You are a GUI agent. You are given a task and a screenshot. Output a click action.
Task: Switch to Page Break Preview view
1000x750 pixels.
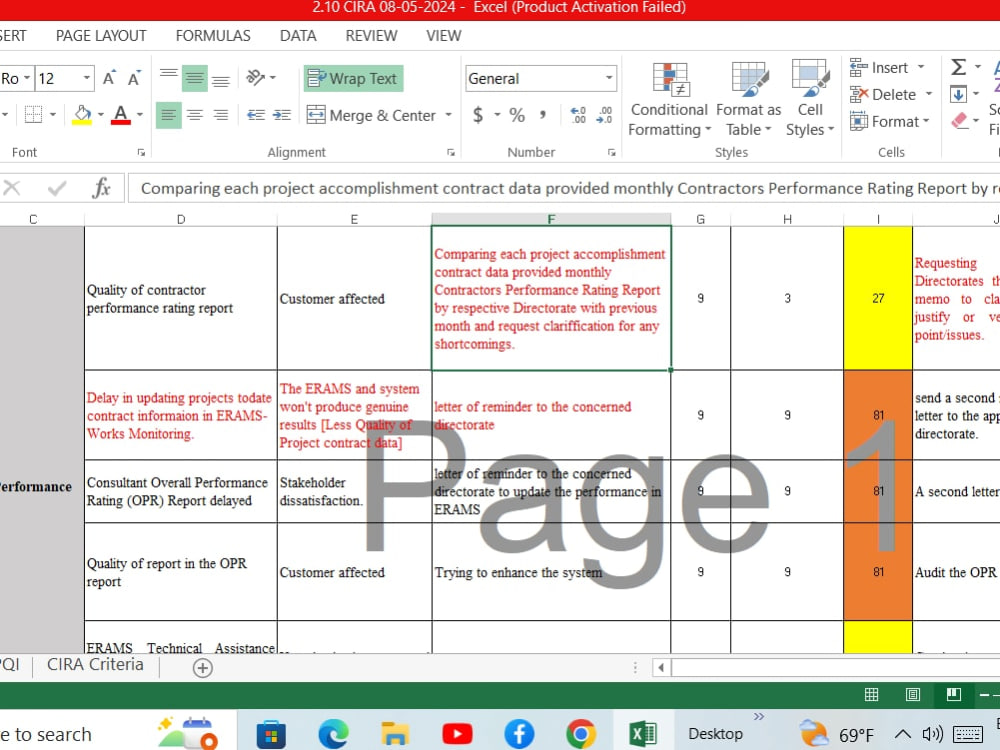coord(954,695)
